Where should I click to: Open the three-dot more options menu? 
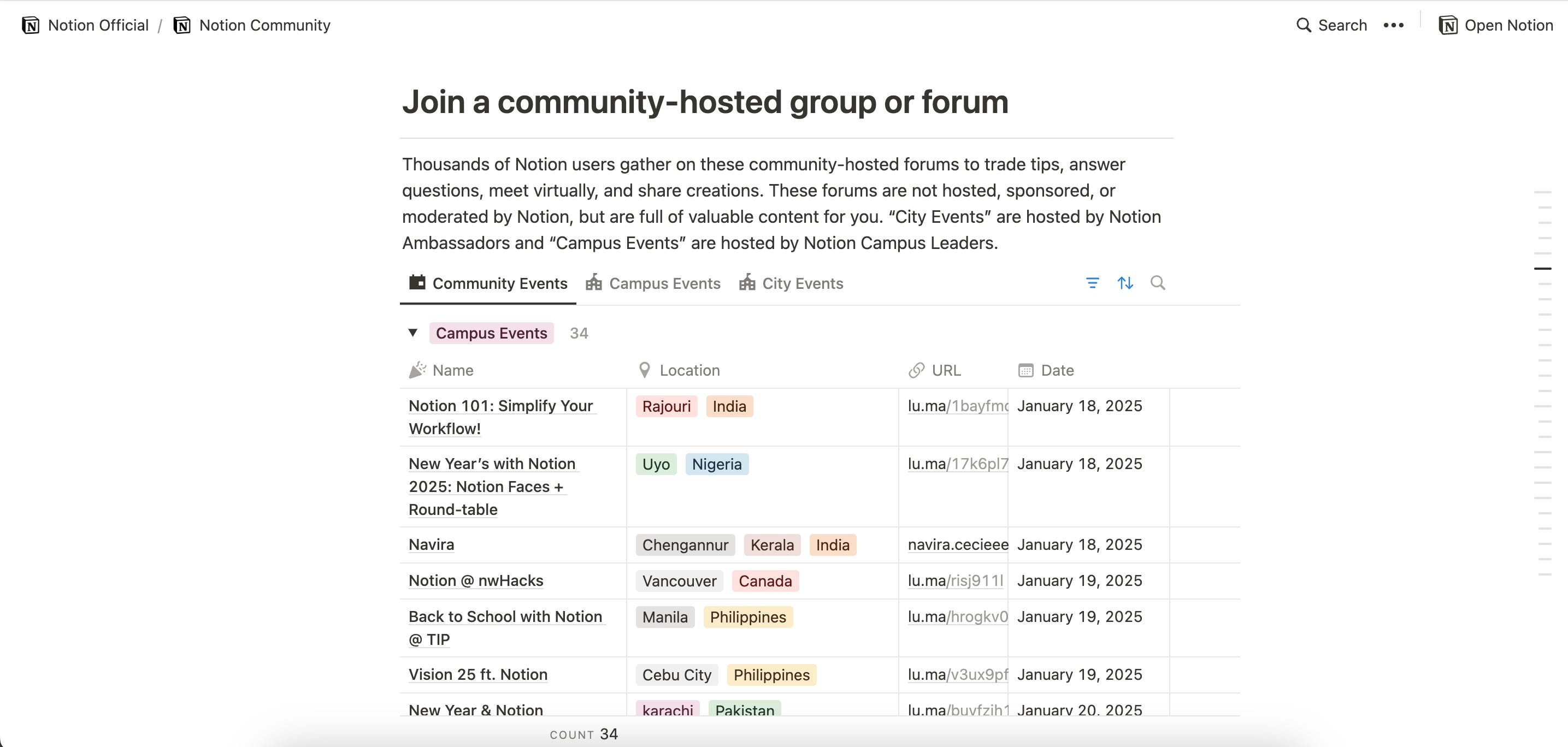click(x=1393, y=25)
